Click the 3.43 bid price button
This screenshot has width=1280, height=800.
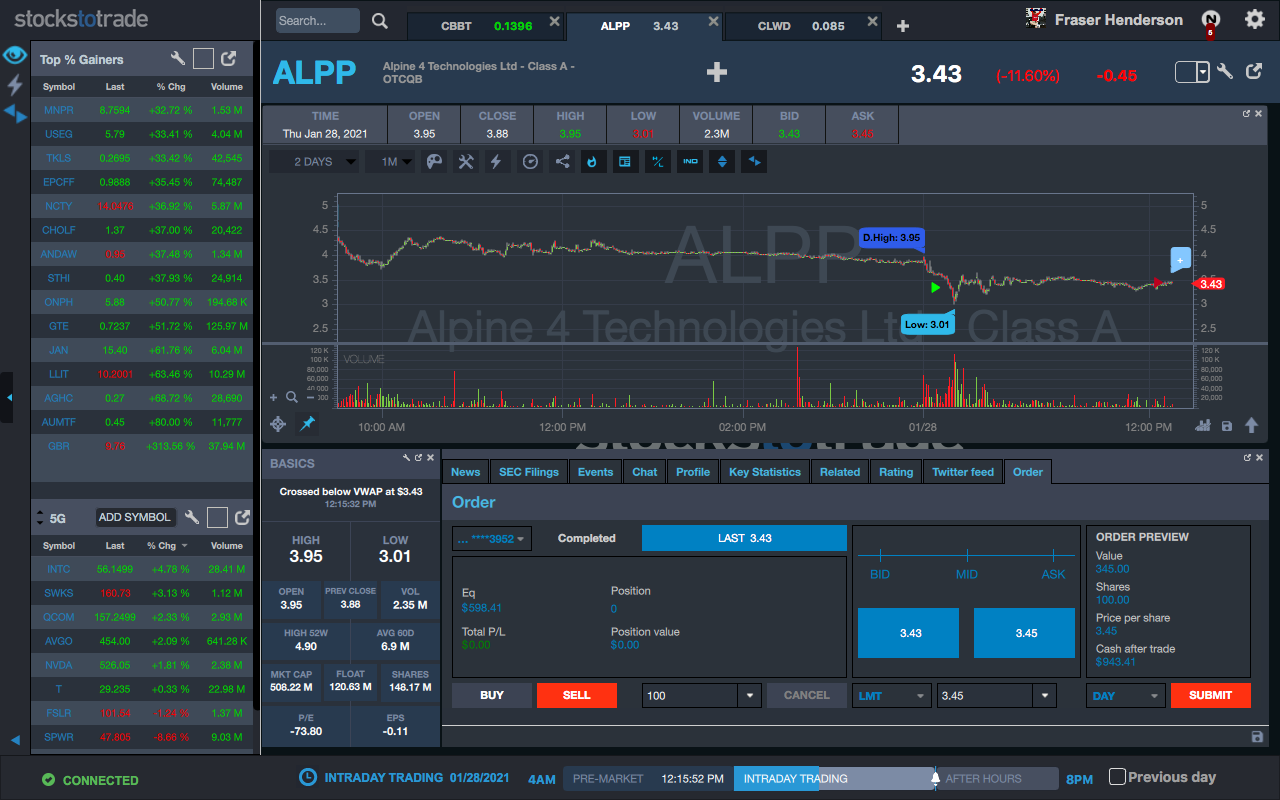click(910, 633)
